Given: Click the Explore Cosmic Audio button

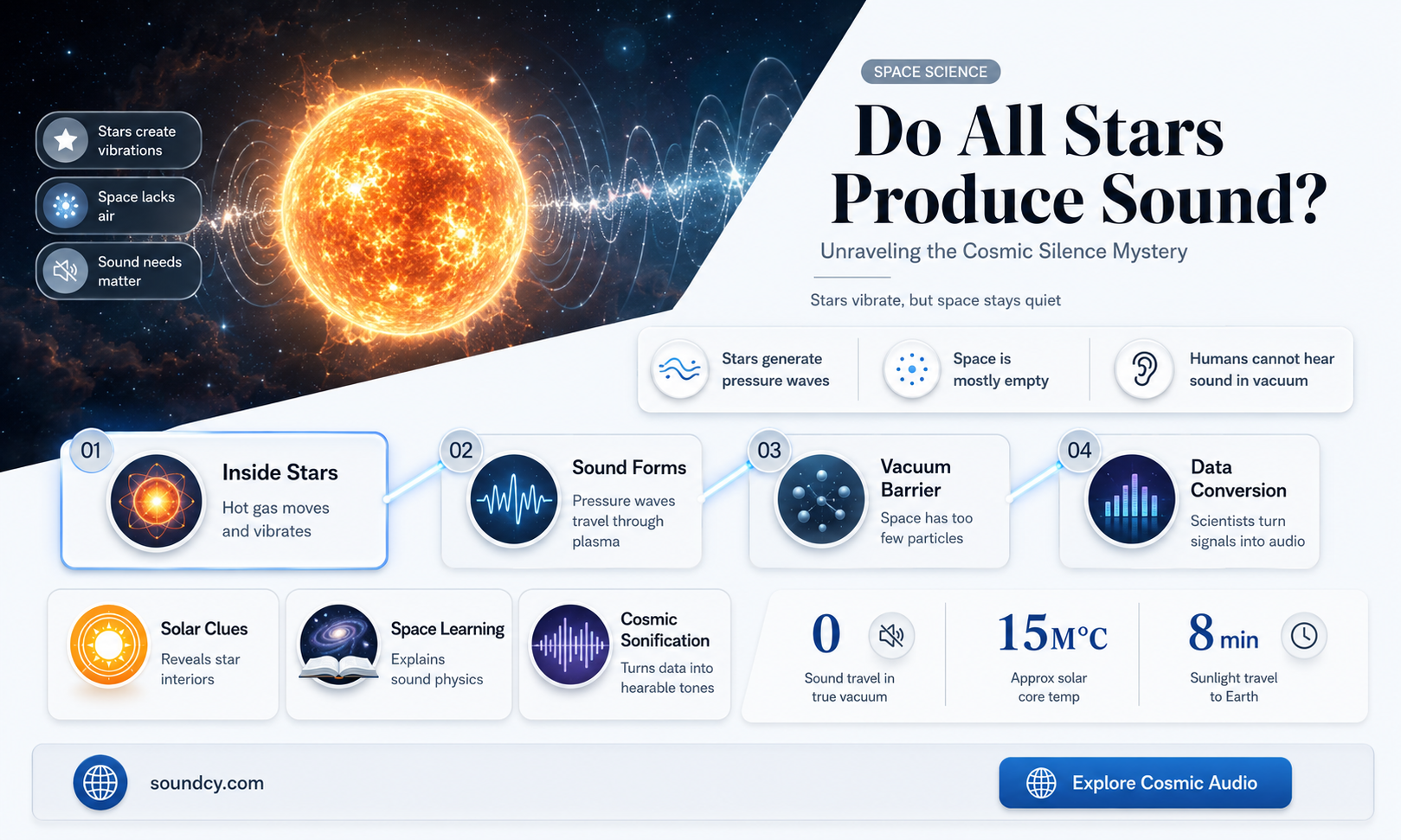Looking at the screenshot, I should [1145, 783].
